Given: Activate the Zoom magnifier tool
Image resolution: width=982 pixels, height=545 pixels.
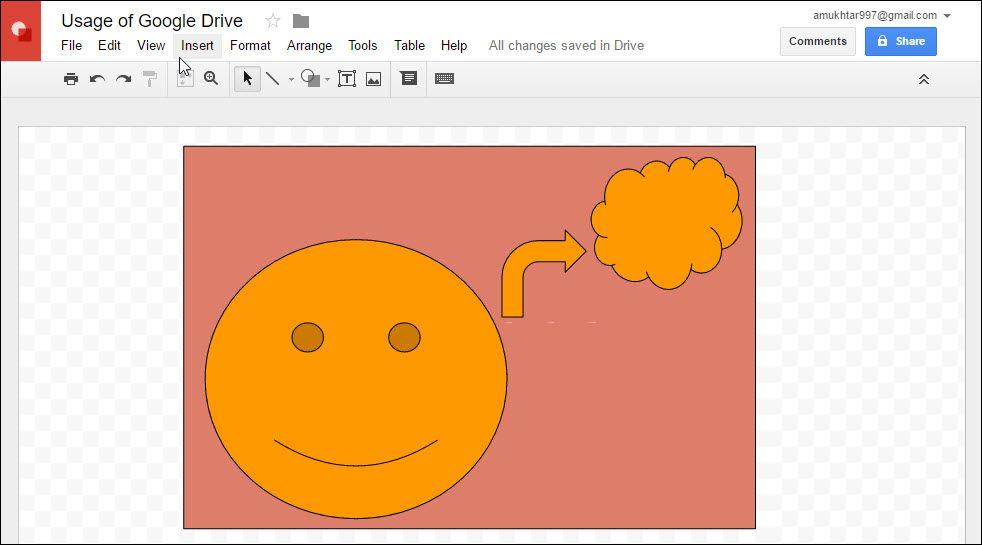Looking at the screenshot, I should (x=211, y=79).
